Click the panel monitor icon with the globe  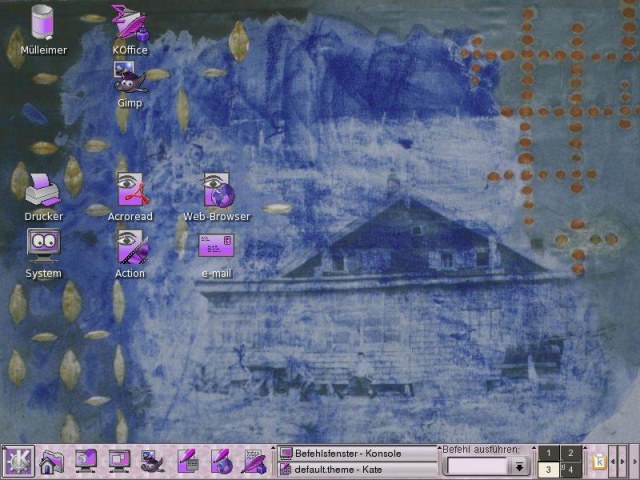tap(85, 461)
